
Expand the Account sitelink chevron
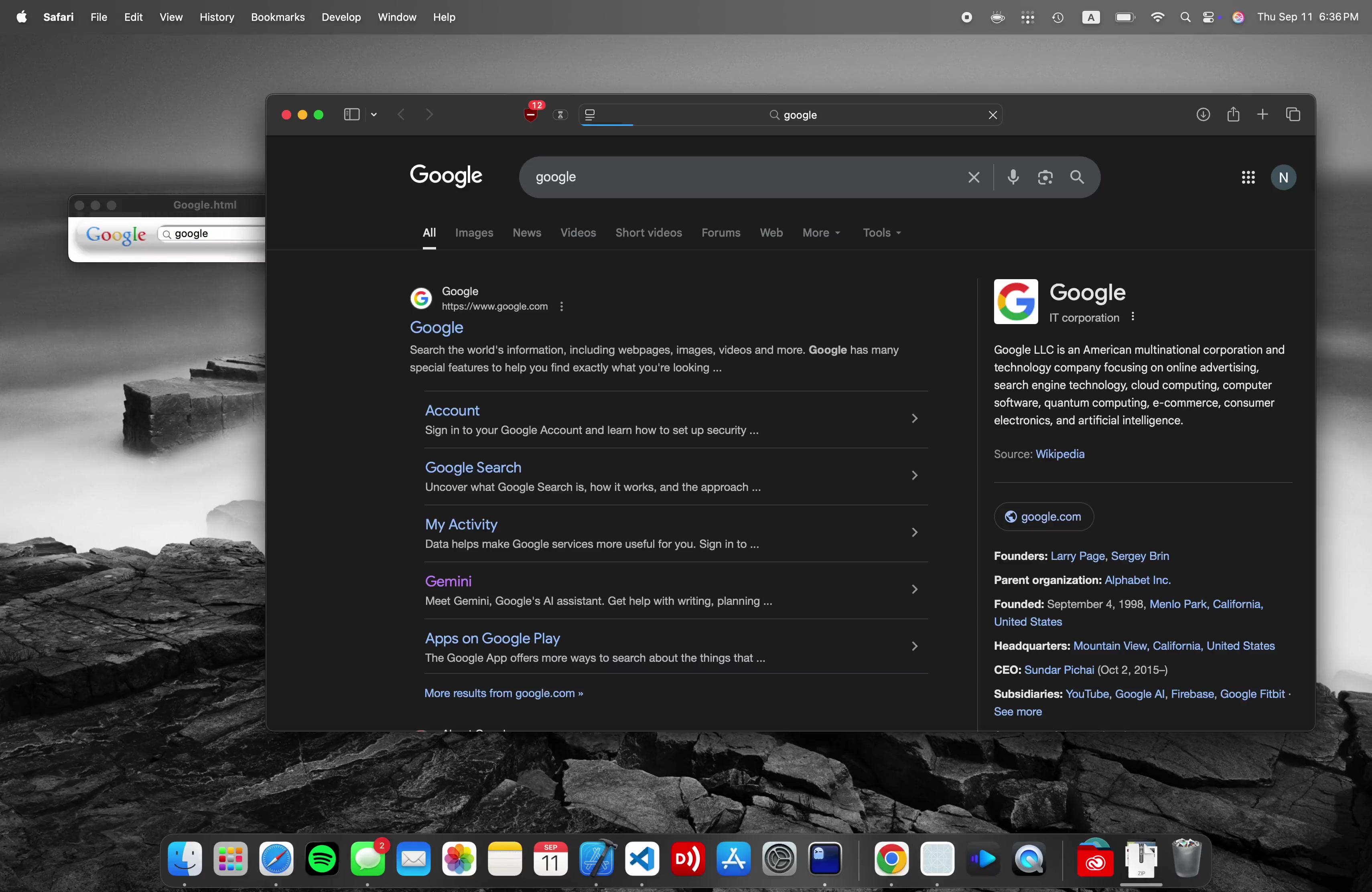914,418
